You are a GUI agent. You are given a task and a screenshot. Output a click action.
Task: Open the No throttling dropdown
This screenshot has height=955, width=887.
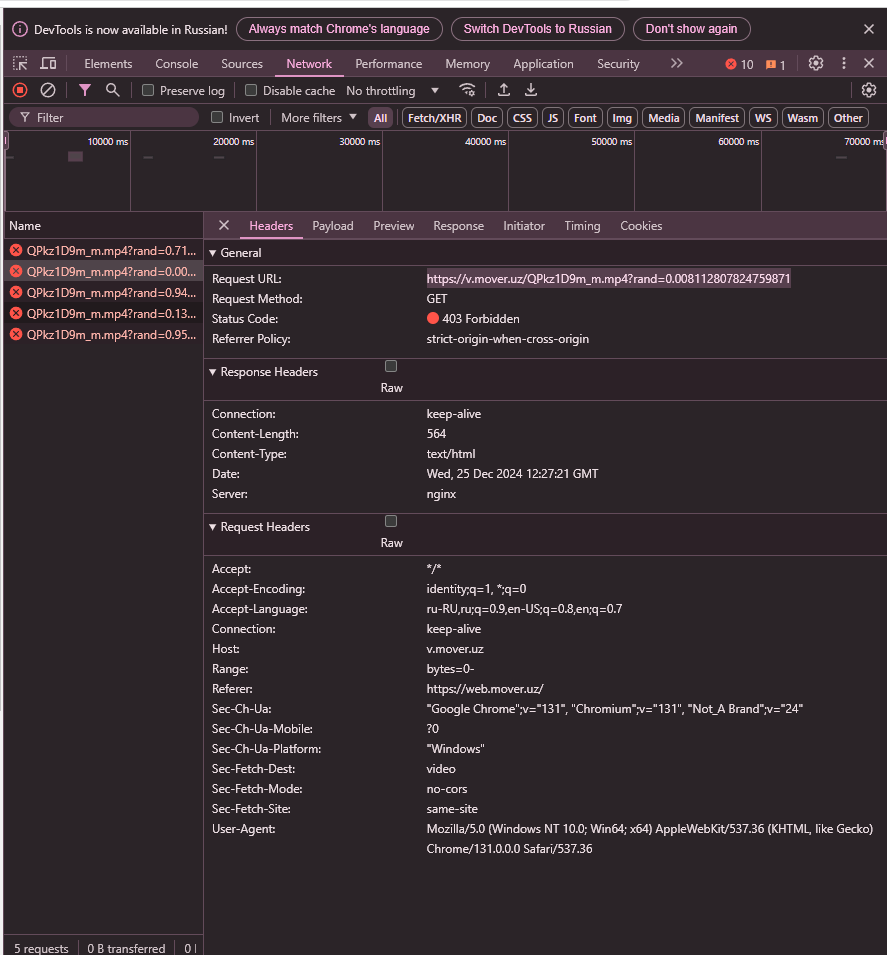tap(392, 91)
